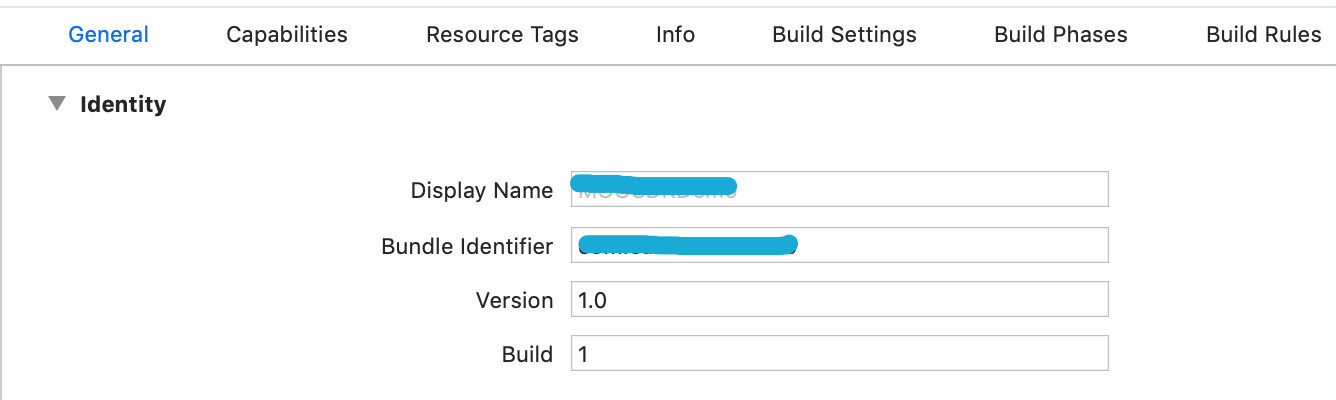This screenshot has width=1336, height=400.
Task: Collapse the Identity section disclosure triangle
Action: [x=57, y=103]
